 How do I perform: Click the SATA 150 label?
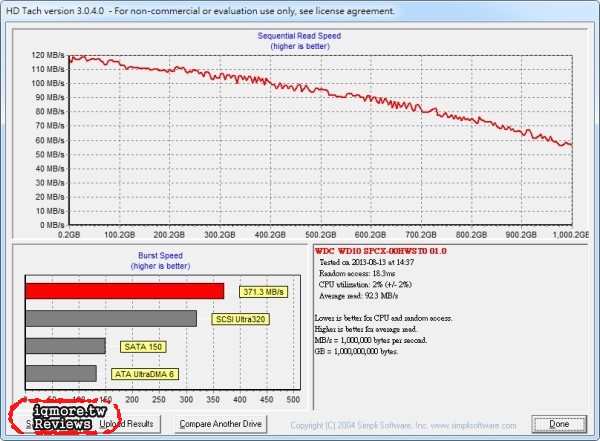click(143, 347)
